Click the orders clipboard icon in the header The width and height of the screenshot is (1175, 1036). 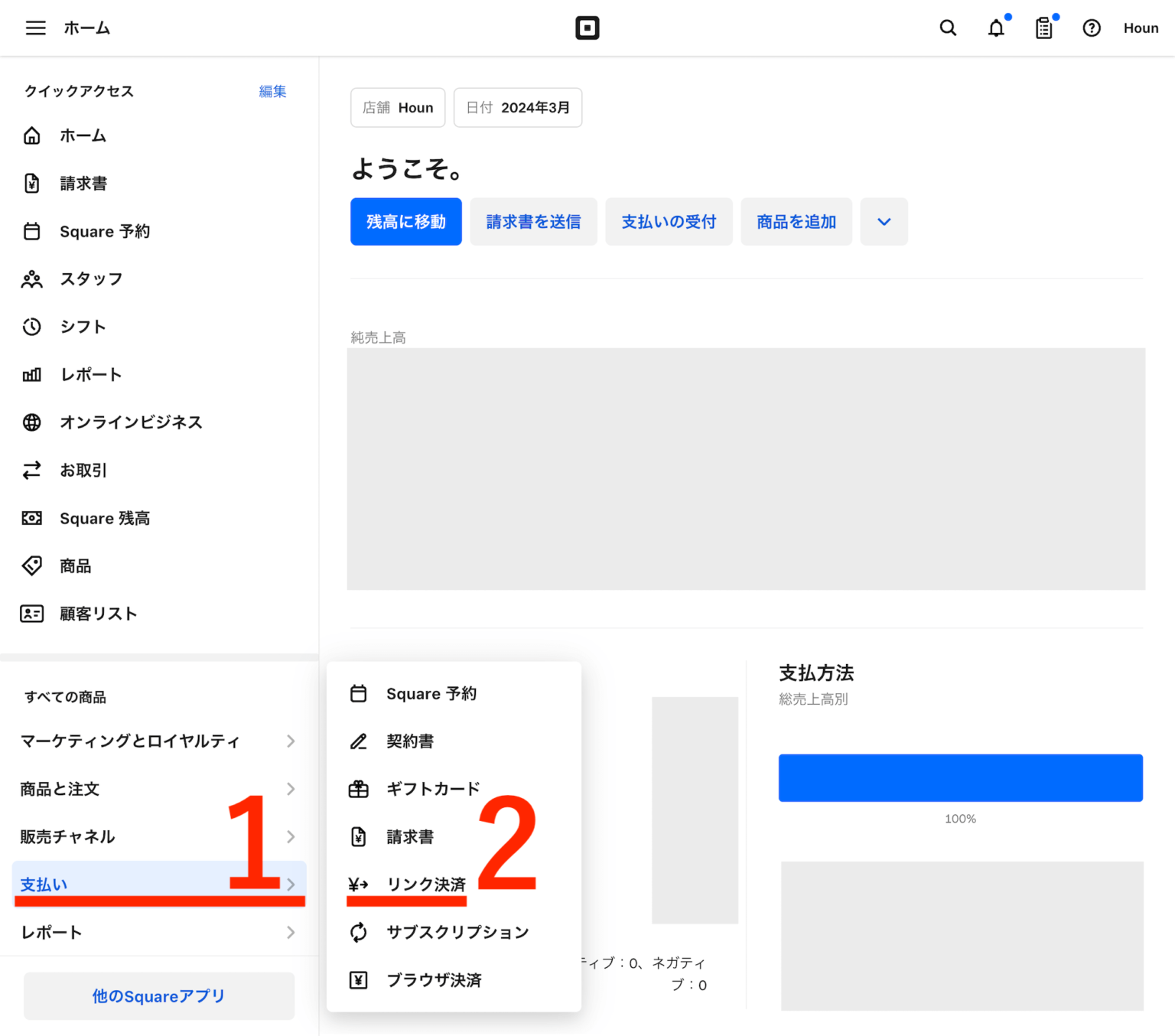tap(1043, 28)
